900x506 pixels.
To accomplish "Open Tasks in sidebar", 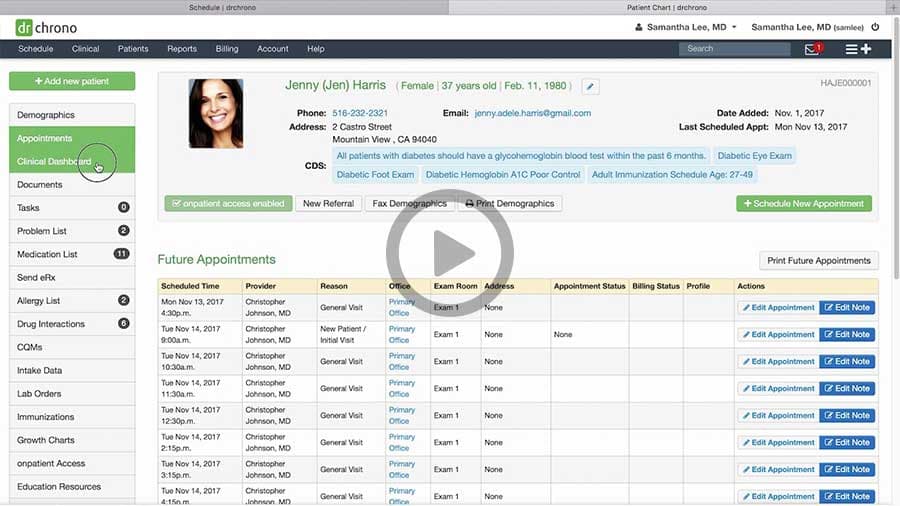I will click(72, 208).
